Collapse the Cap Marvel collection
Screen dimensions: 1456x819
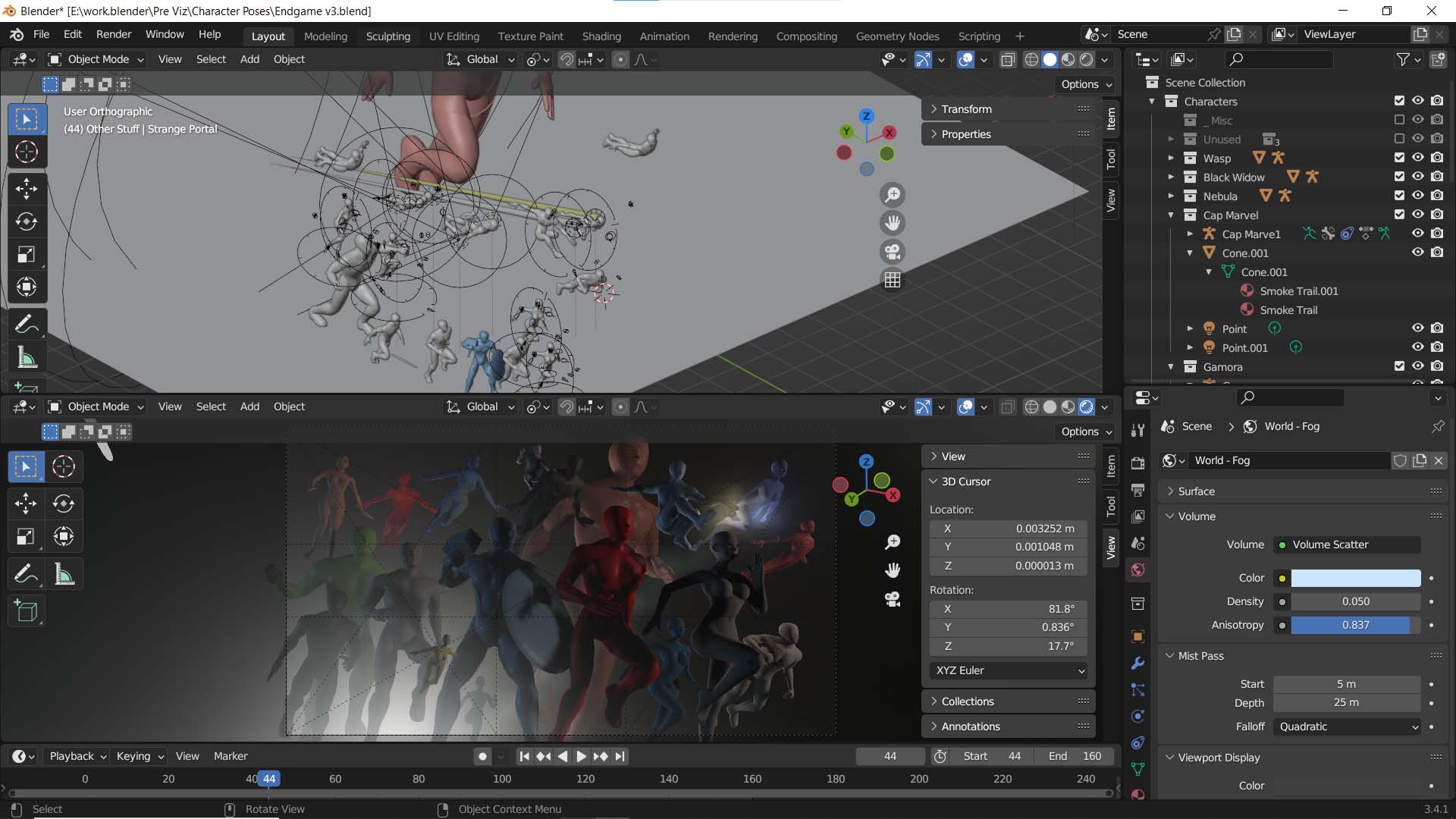click(1171, 215)
